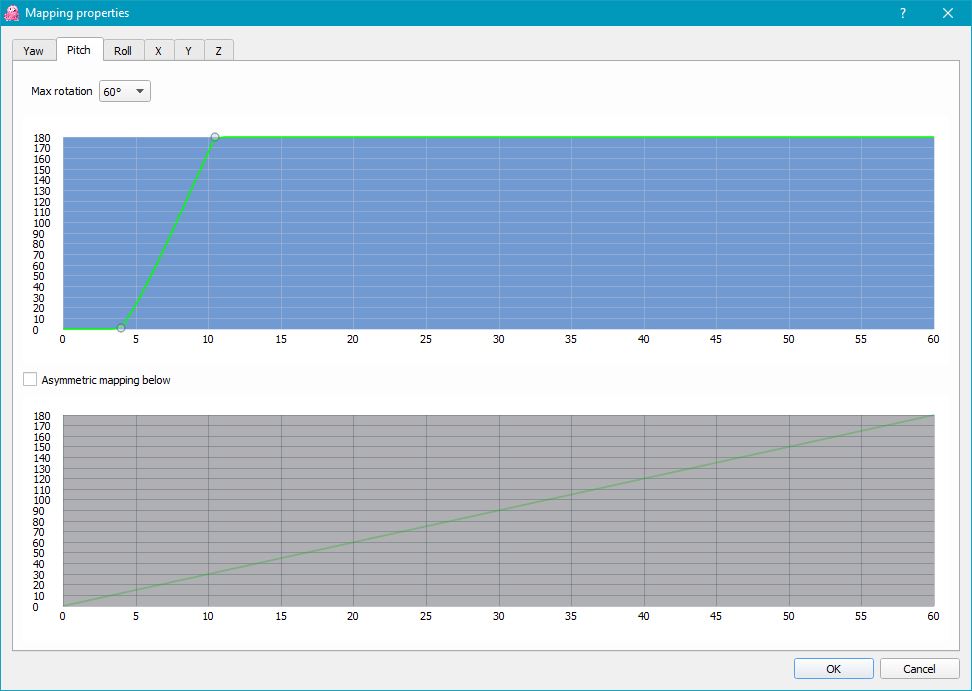Screen dimensions: 972x691
Task: Click the opentrack octopus icon in title bar
Action: pos(13,13)
